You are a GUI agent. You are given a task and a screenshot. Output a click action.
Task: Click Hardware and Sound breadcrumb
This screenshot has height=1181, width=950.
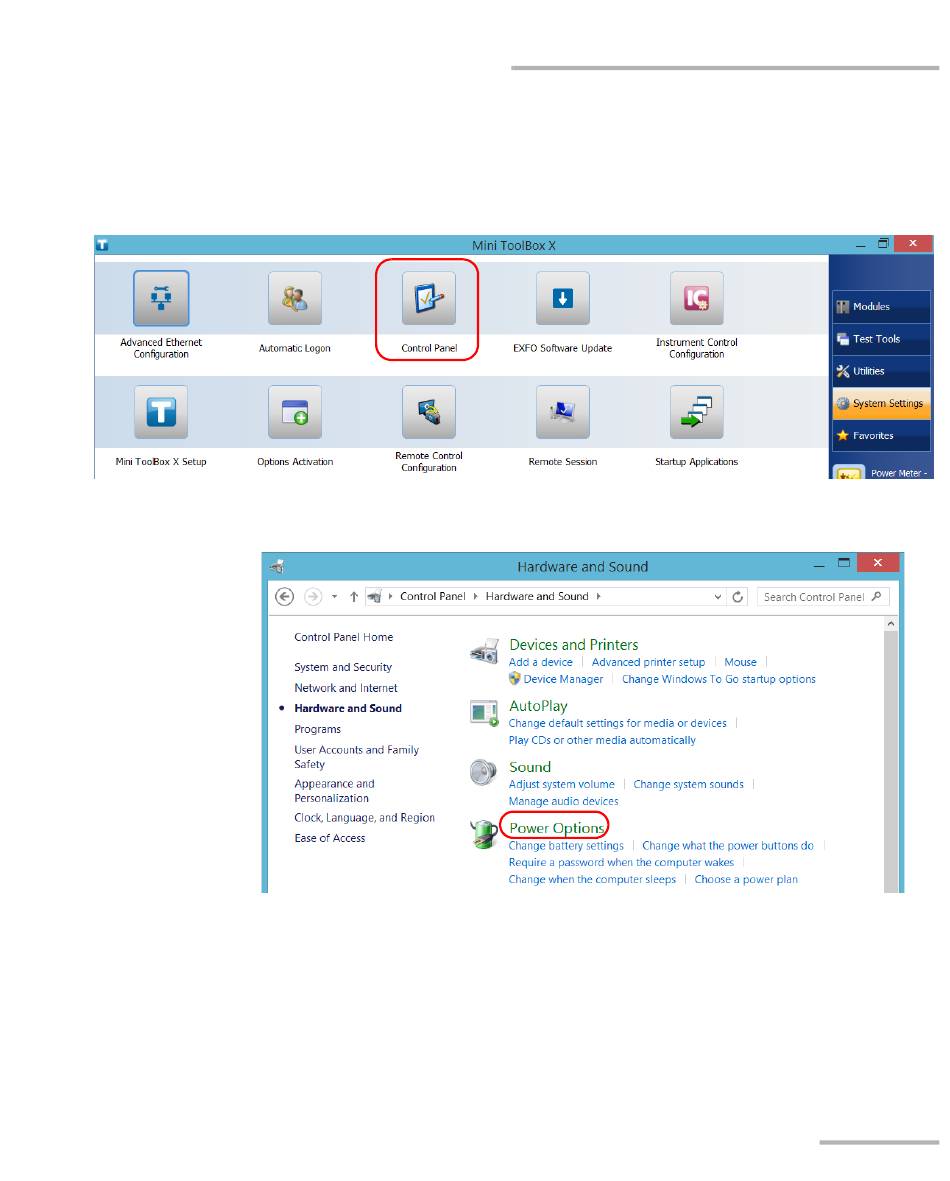tap(536, 596)
